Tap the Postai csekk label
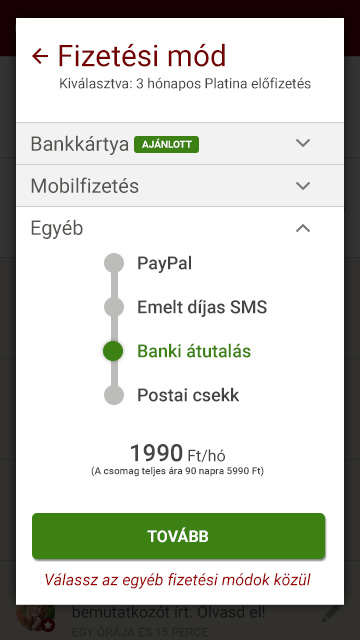Image resolution: width=360 pixels, height=640 pixels. click(188, 395)
